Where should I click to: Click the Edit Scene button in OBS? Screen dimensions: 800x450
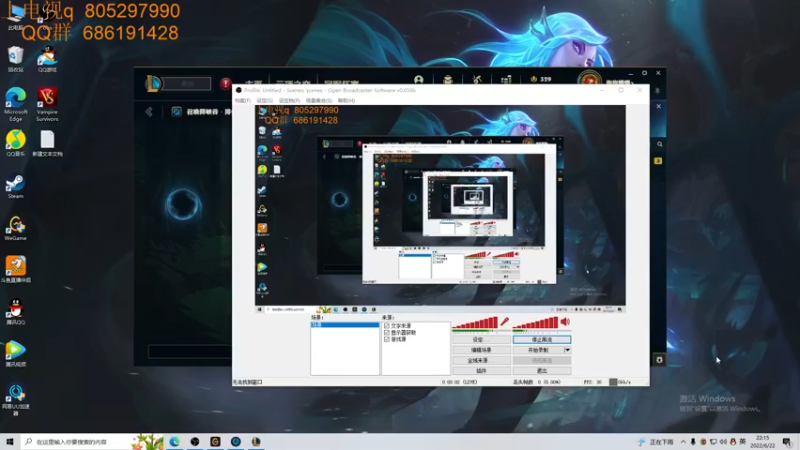click(481, 350)
